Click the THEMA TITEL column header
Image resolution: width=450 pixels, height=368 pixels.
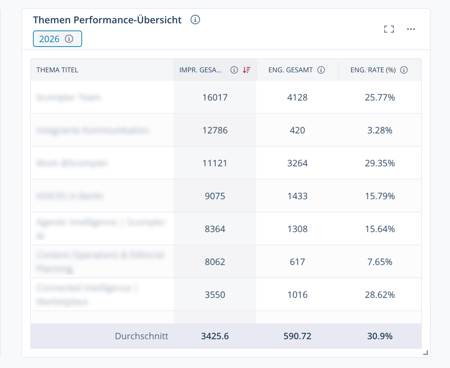(57, 70)
